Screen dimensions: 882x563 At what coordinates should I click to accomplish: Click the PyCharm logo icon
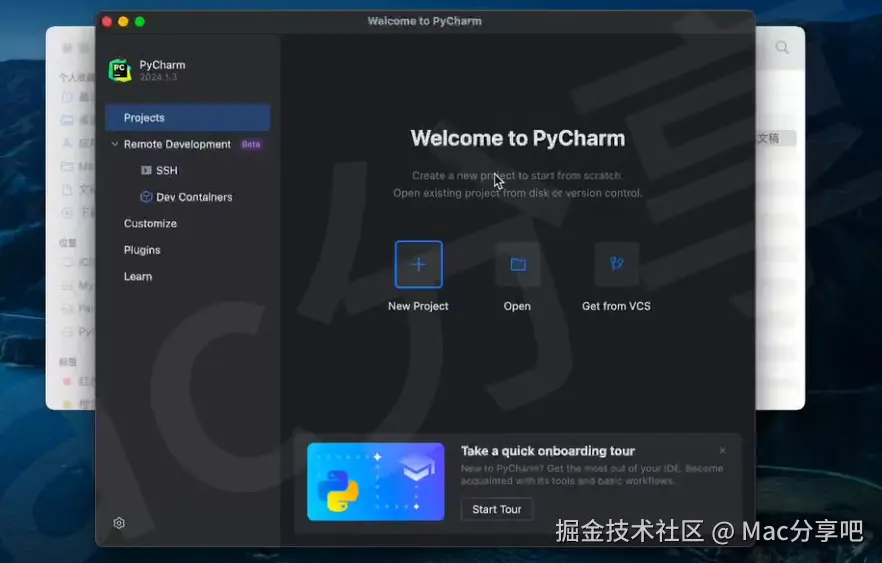tap(120, 70)
